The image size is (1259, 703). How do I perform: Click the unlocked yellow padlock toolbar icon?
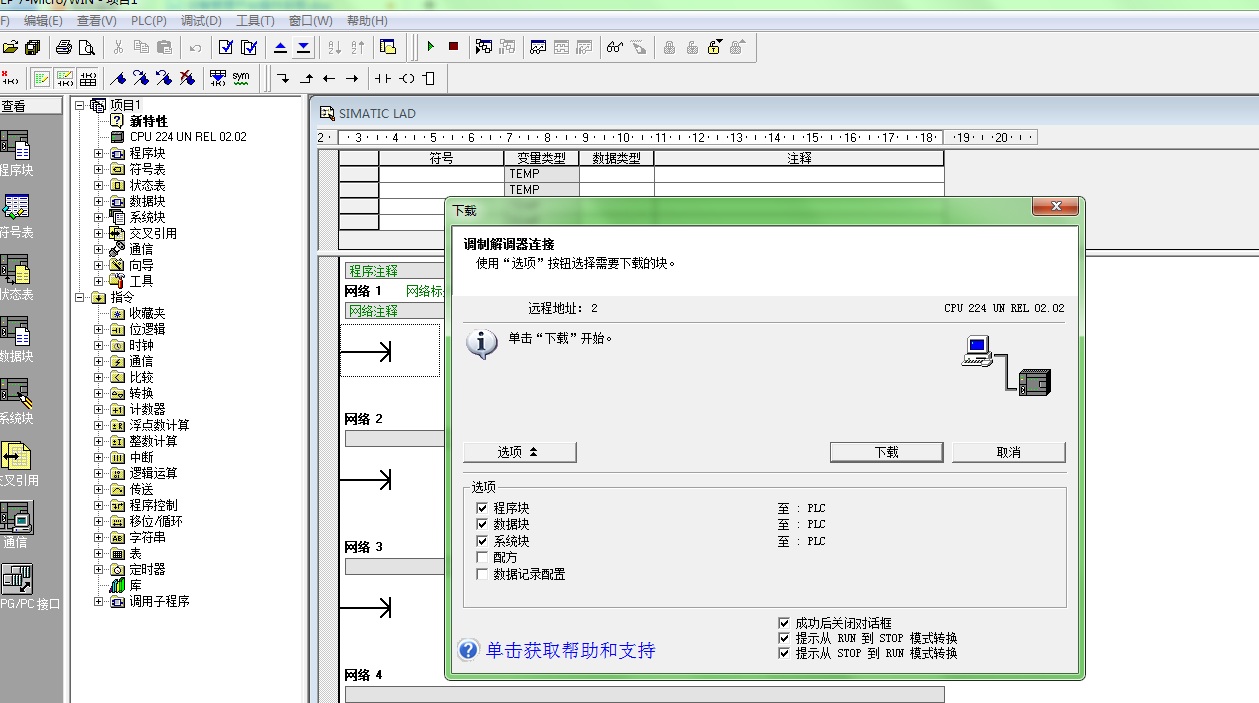pos(715,47)
